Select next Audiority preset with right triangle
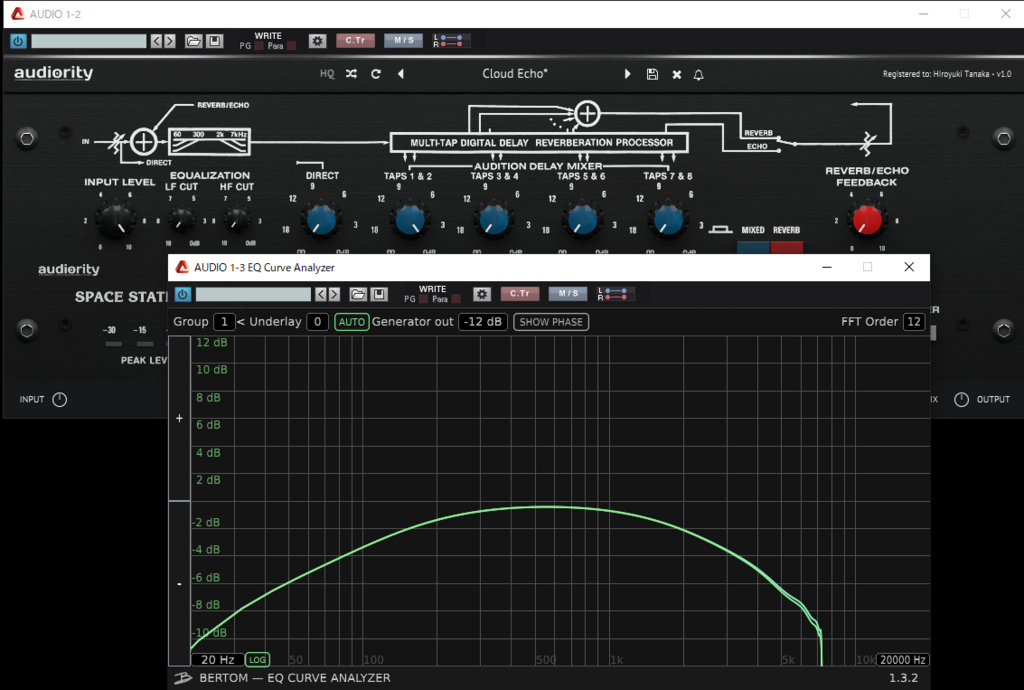This screenshot has height=690, width=1024. 628,74
